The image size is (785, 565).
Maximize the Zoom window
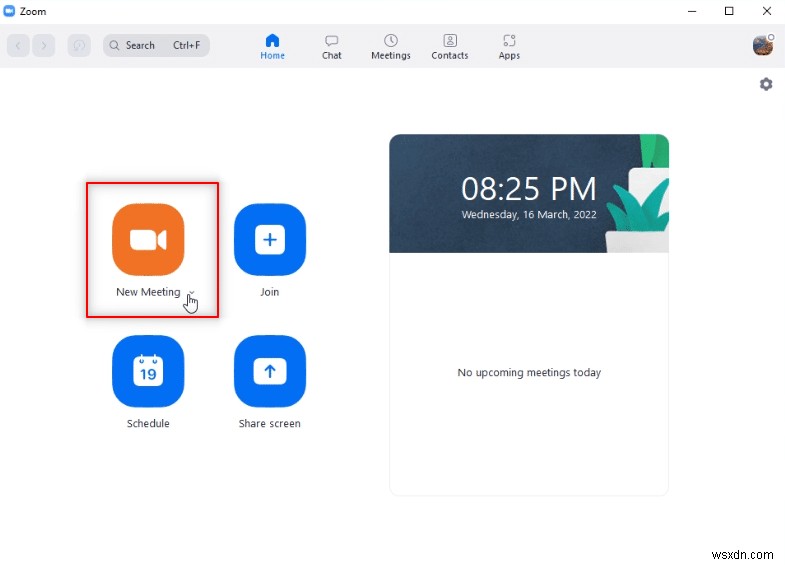[729, 11]
